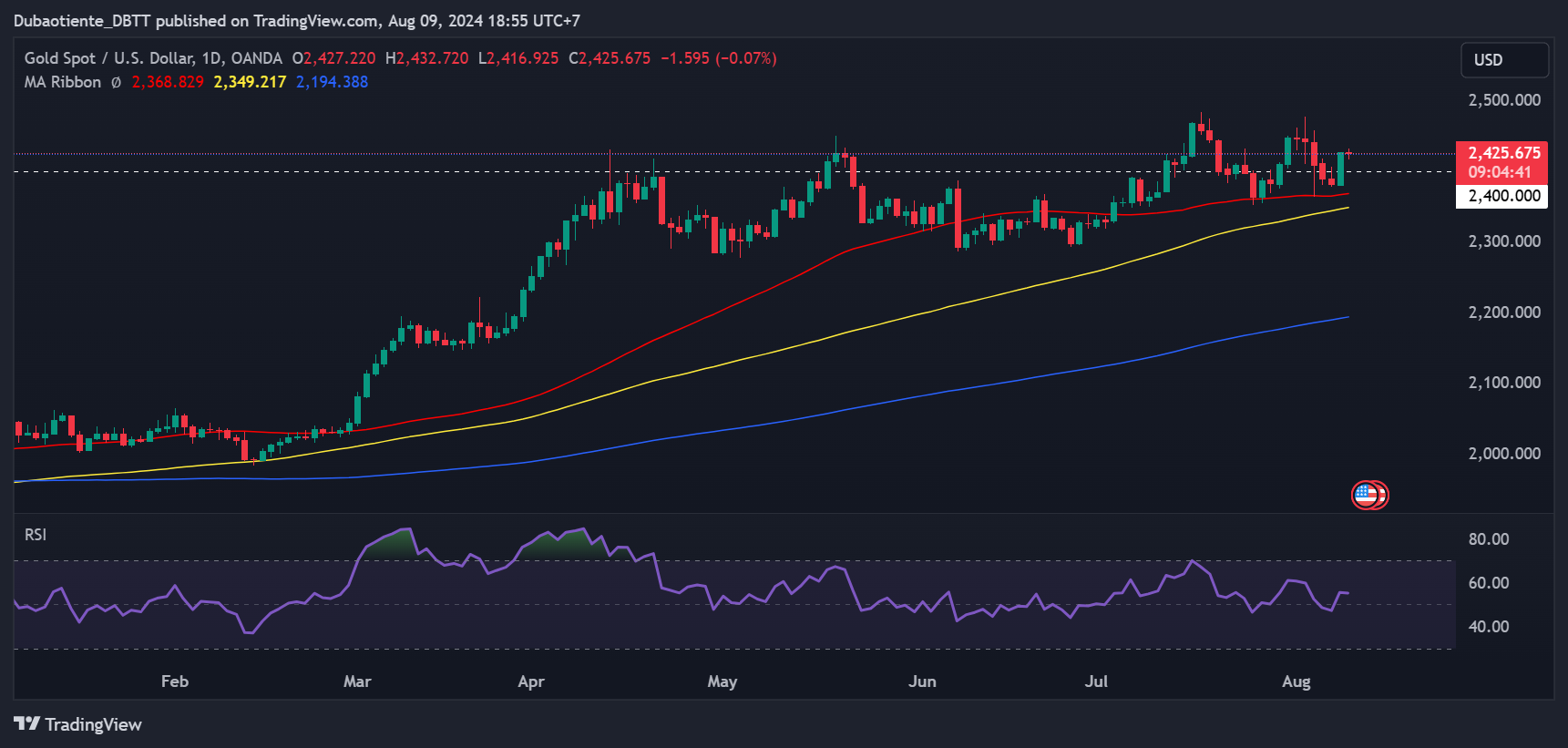Click the yellow MA value 2,349.217
Image resolution: width=1568 pixels, height=748 pixels.
pyautogui.click(x=250, y=82)
